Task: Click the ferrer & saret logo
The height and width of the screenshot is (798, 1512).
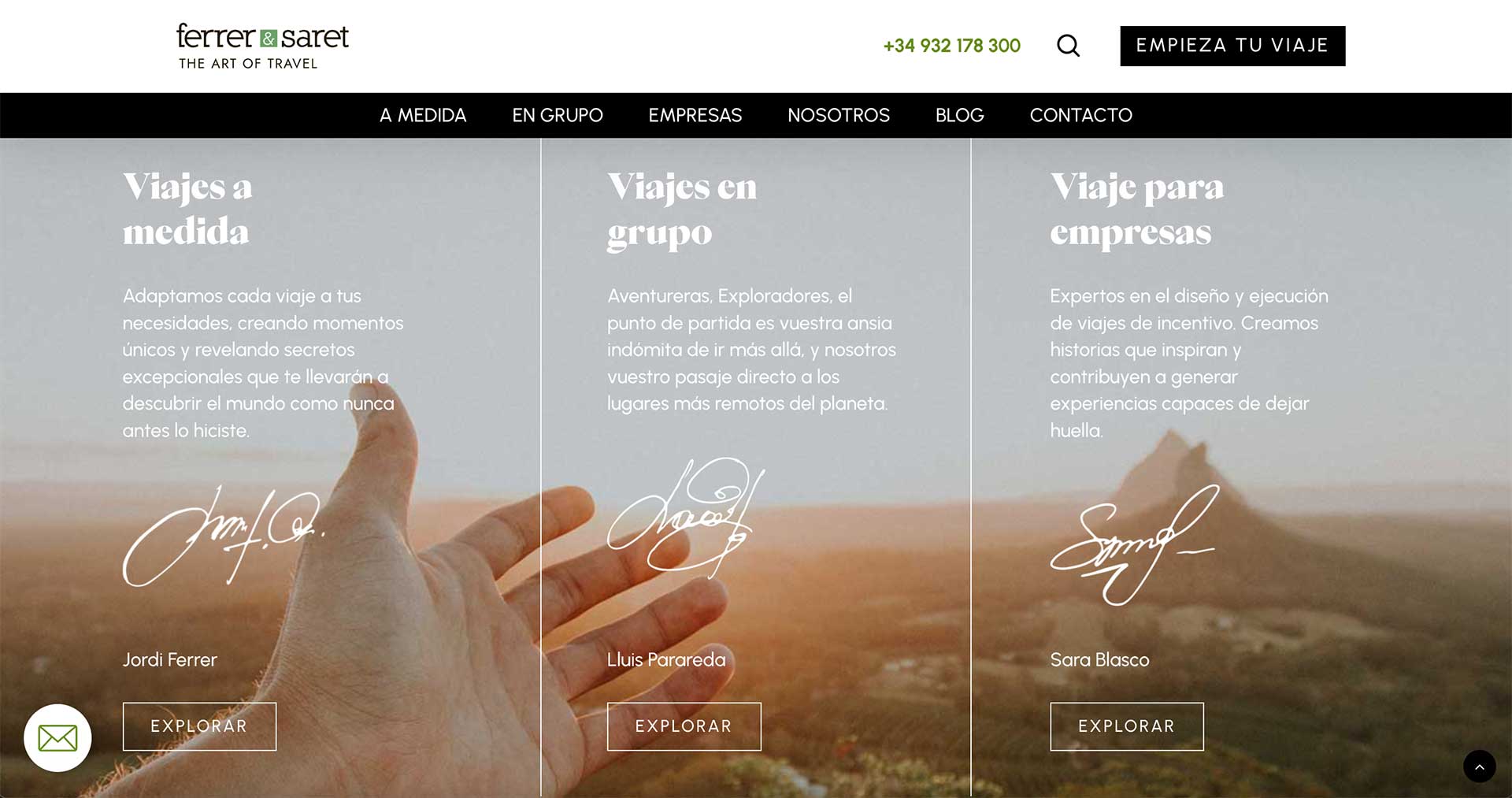Action: coord(262,46)
